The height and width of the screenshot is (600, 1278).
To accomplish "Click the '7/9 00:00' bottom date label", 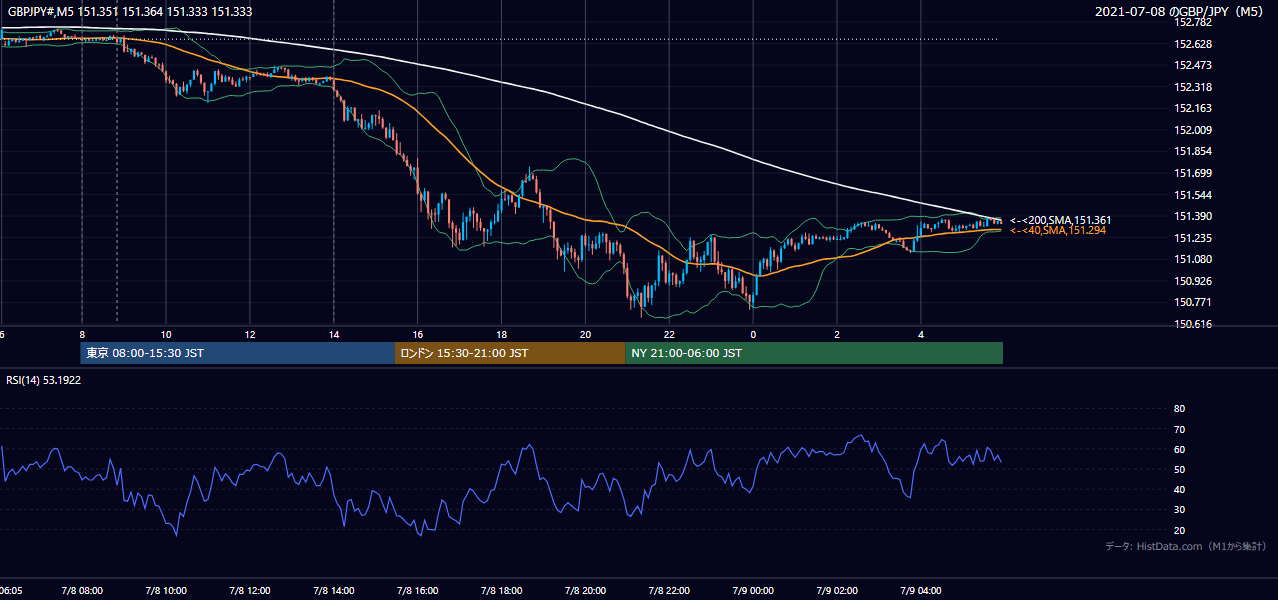I will (753, 591).
